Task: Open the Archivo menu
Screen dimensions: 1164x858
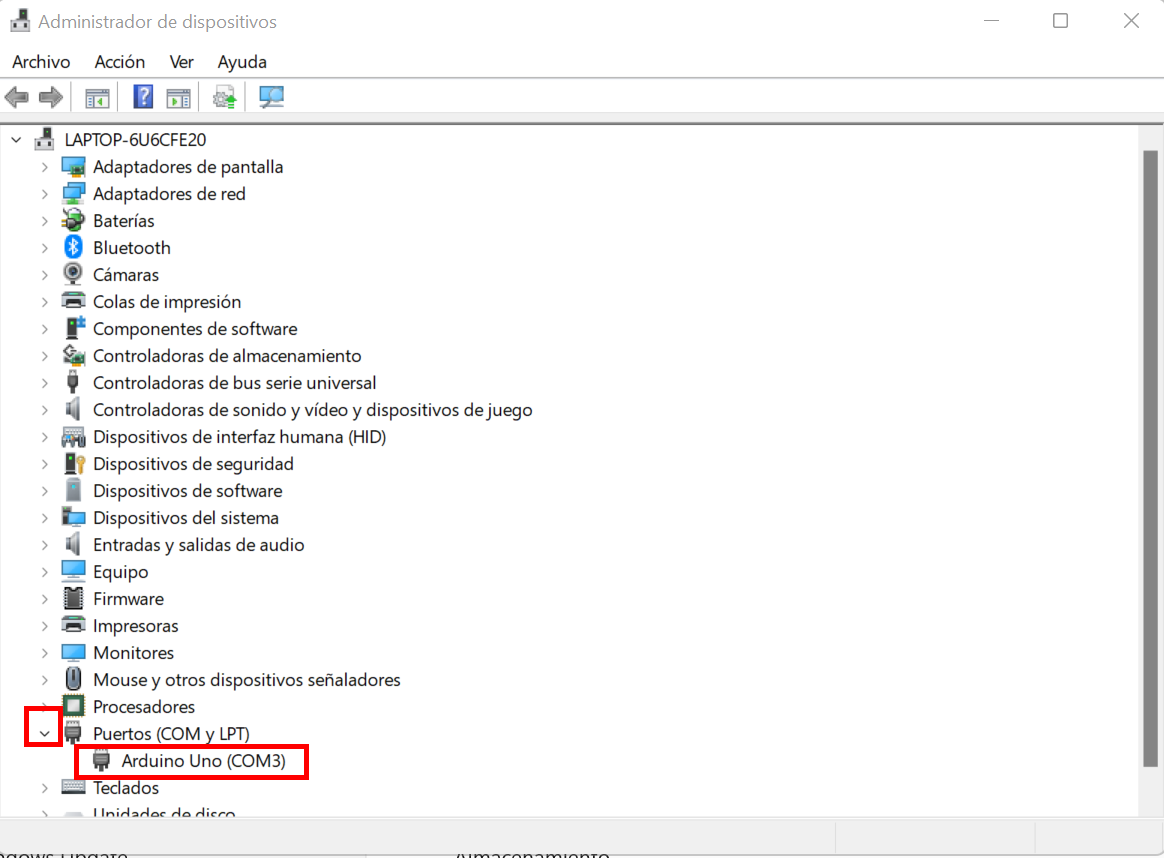Action: click(41, 62)
